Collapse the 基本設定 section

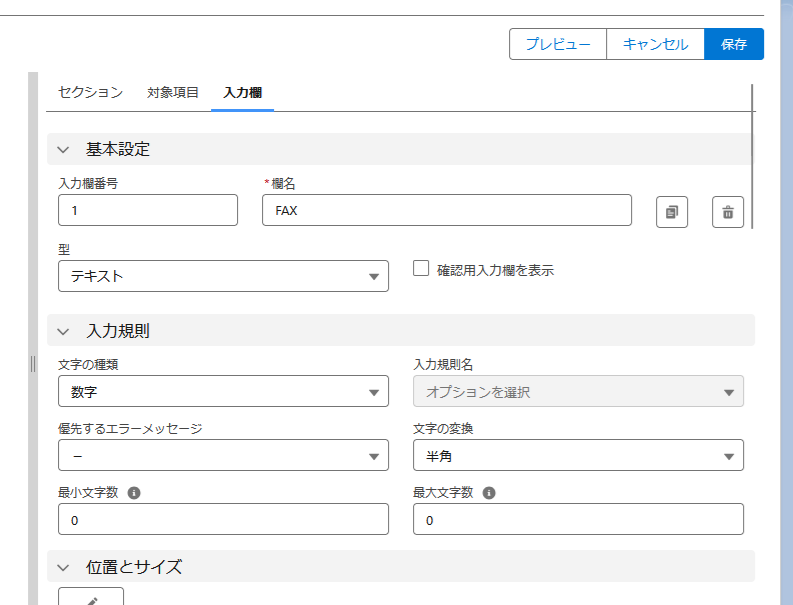click(64, 149)
